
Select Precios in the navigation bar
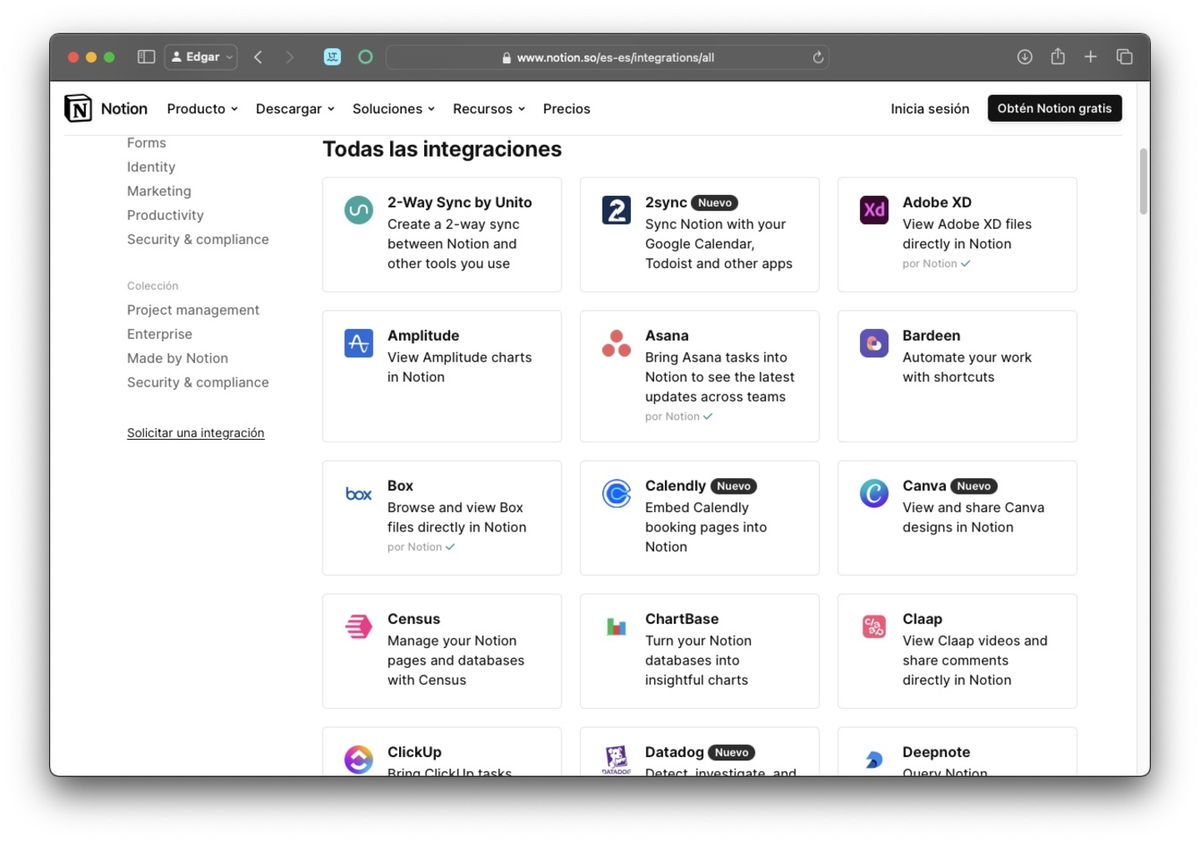tap(566, 108)
